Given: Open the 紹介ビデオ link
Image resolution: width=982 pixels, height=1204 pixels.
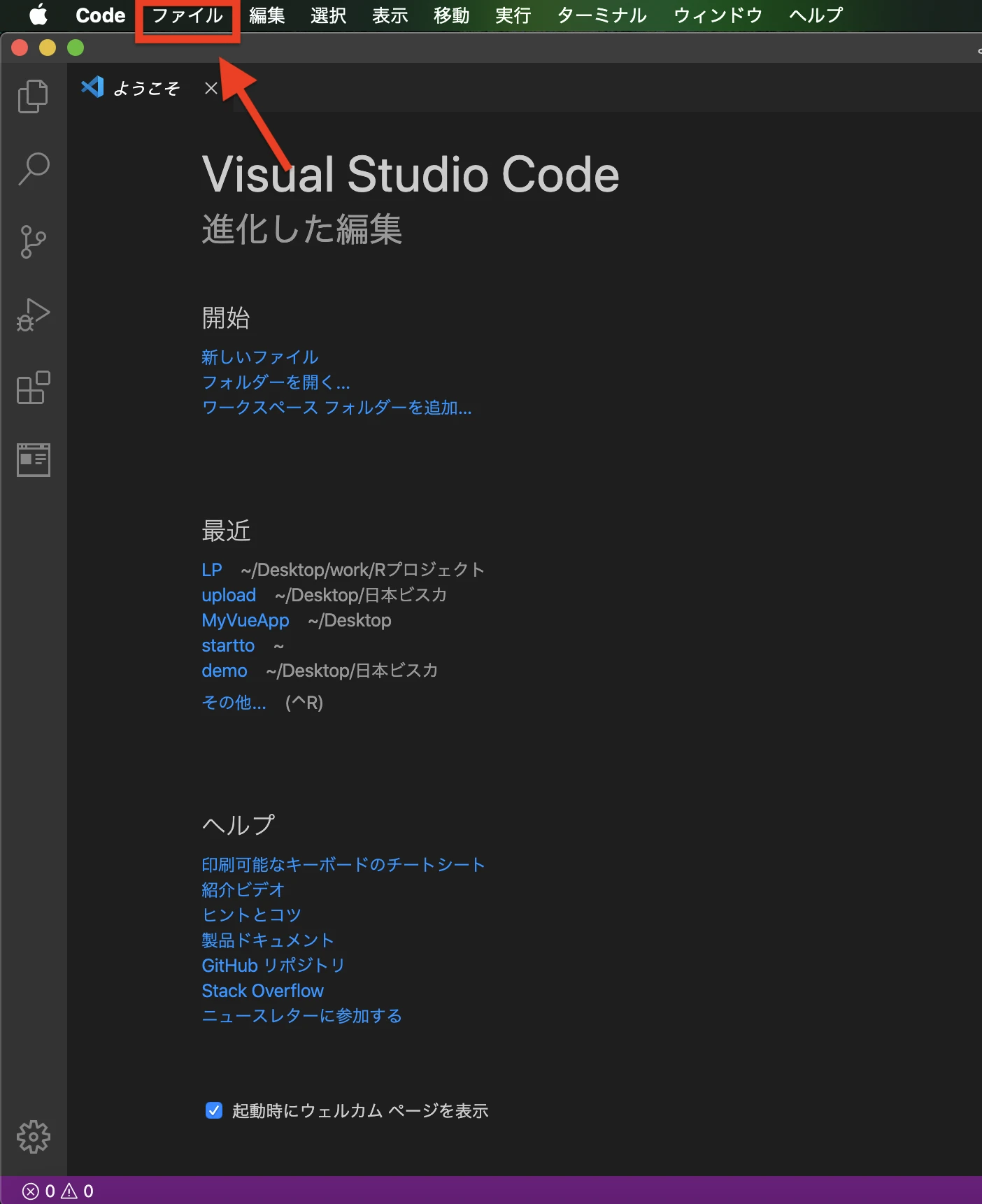Looking at the screenshot, I should (x=243, y=890).
